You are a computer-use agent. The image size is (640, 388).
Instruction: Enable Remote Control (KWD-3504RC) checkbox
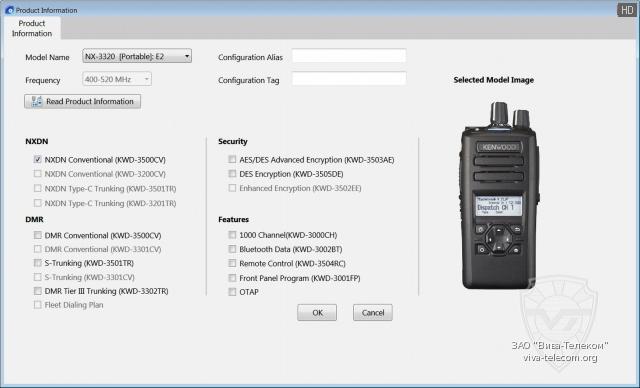coord(232,263)
